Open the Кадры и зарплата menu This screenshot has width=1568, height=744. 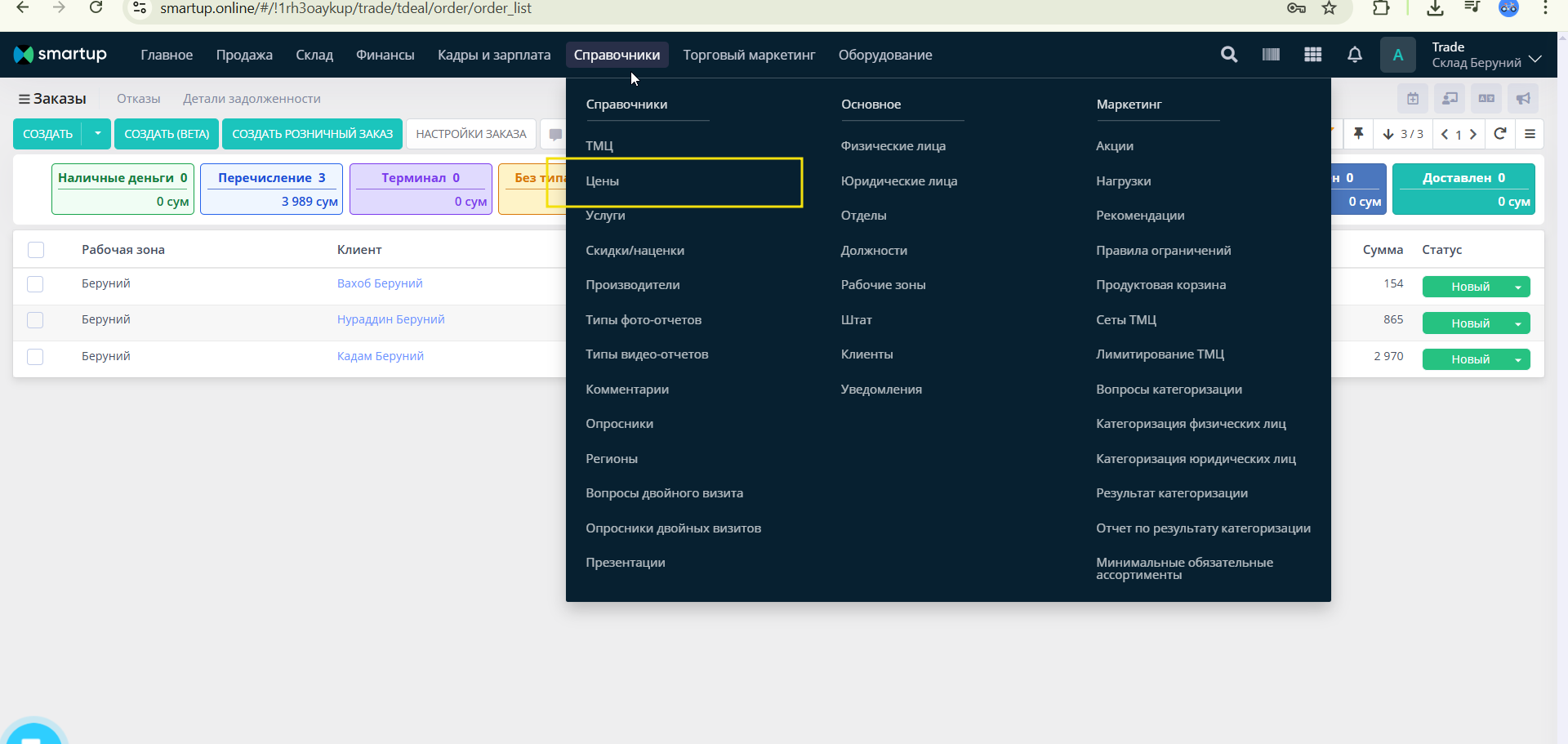(494, 55)
